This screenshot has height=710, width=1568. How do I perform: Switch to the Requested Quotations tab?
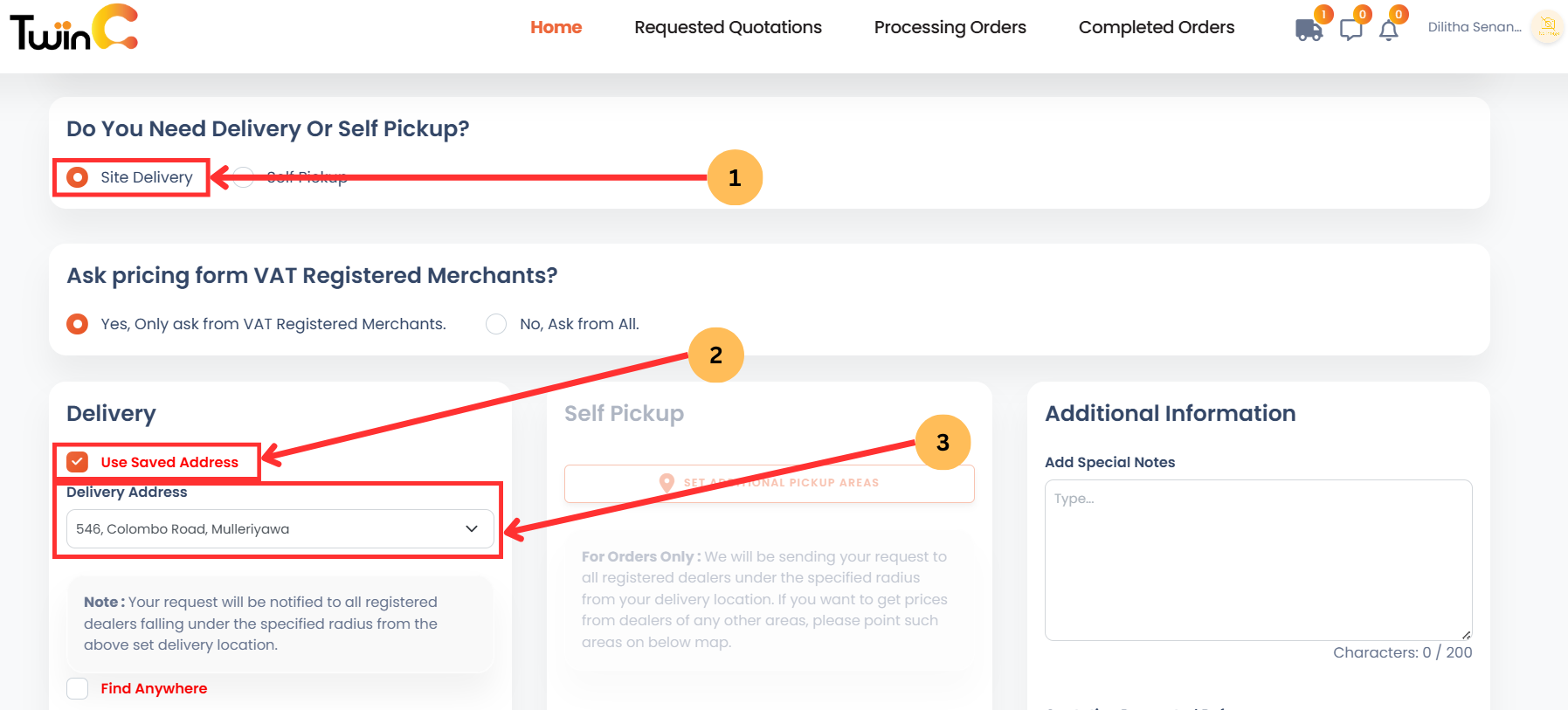(x=728, y=27)
